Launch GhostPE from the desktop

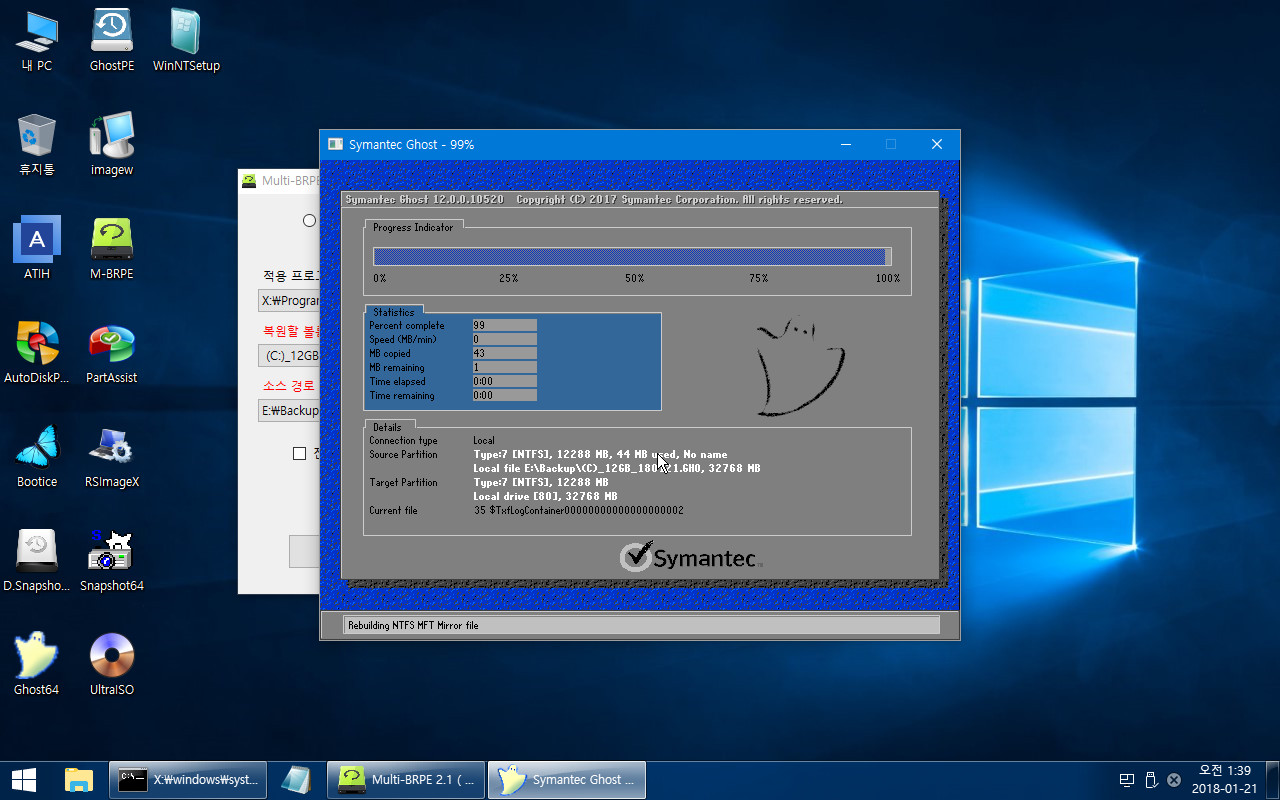click(x=112, y=40)
